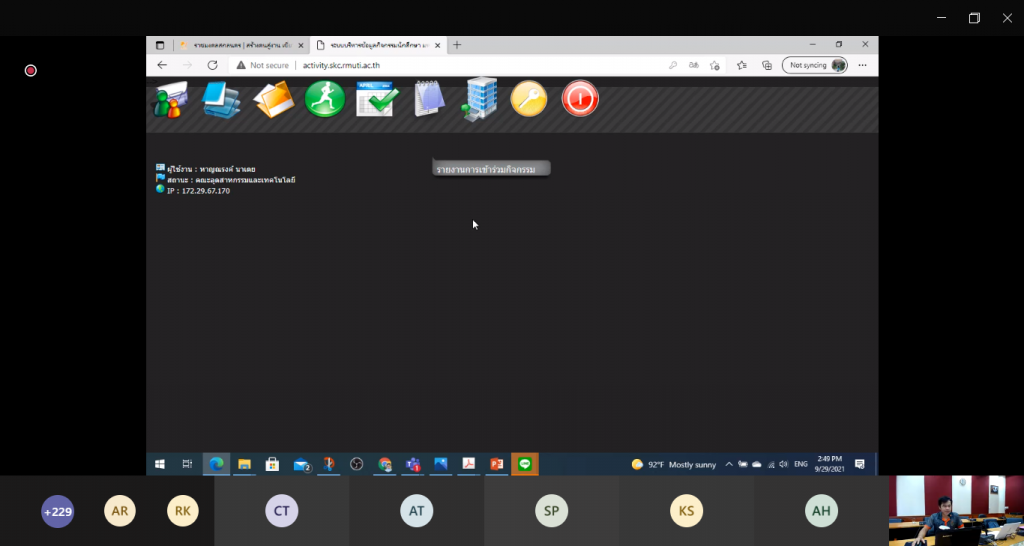
Task: Click the presenter's webcam video thumbnail
Action: coord(956,510)
